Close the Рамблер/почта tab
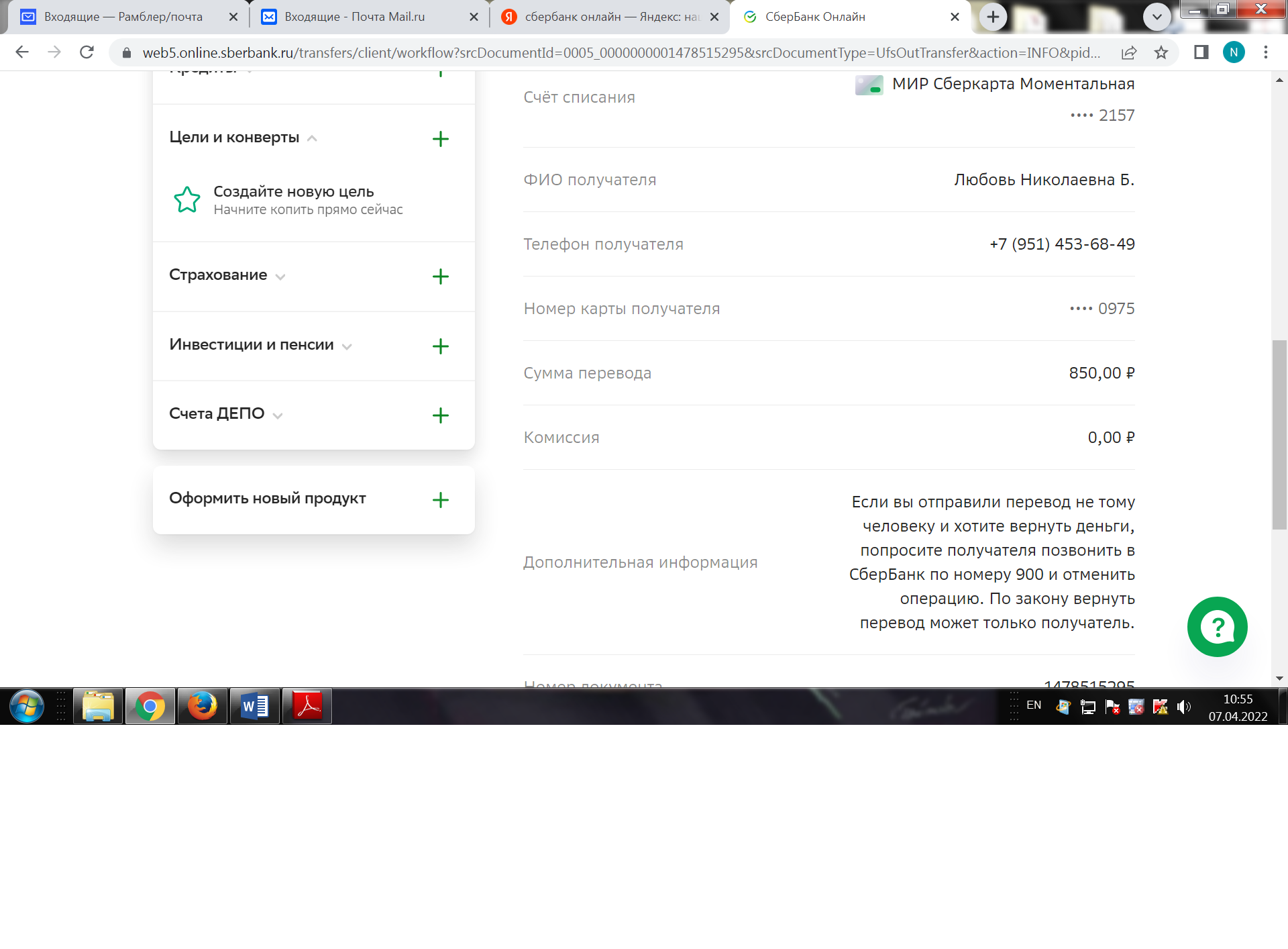 (x=233, y=17)
